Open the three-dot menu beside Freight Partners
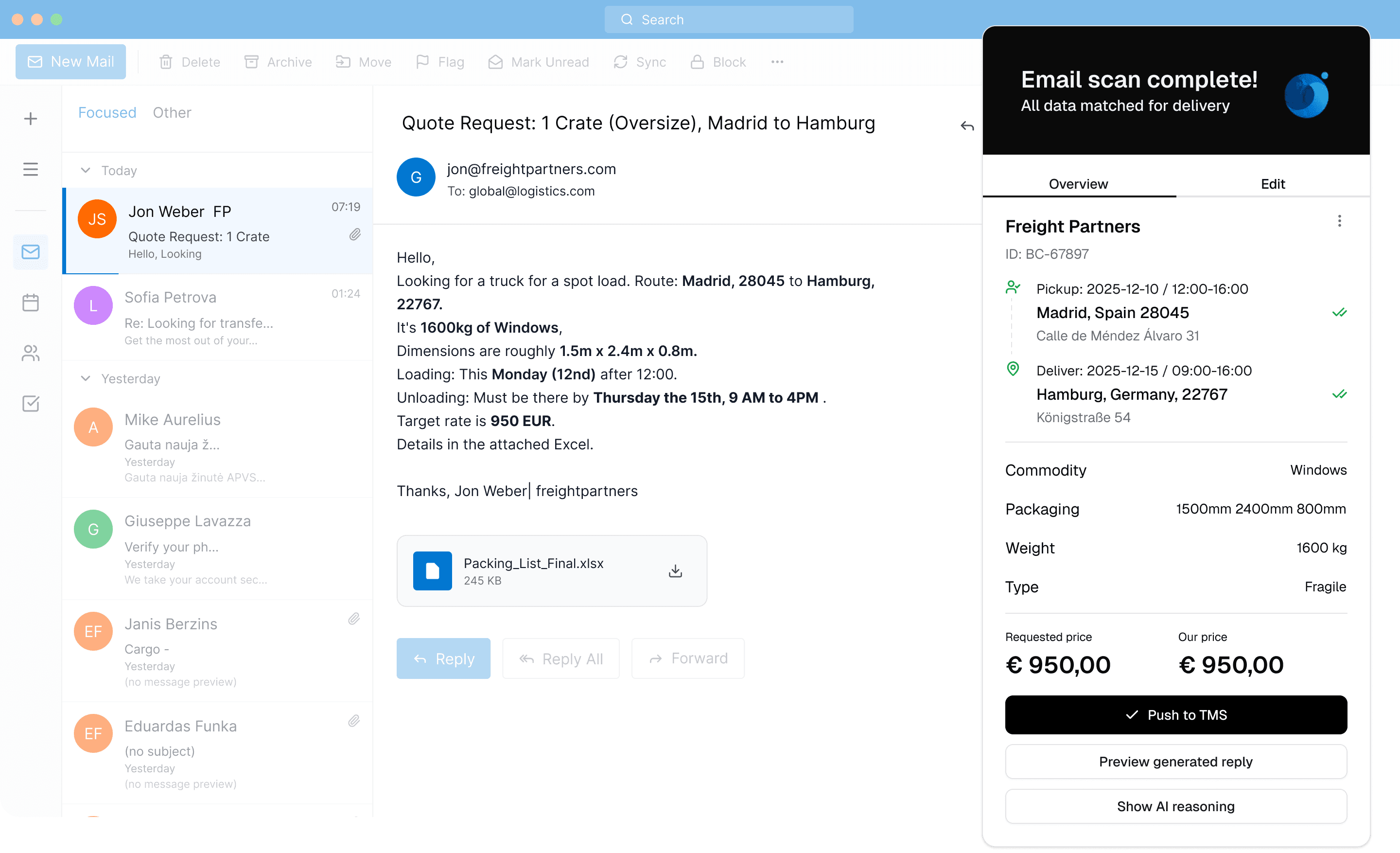This screenshot has width=1400, height=853. pos(1339,221)
